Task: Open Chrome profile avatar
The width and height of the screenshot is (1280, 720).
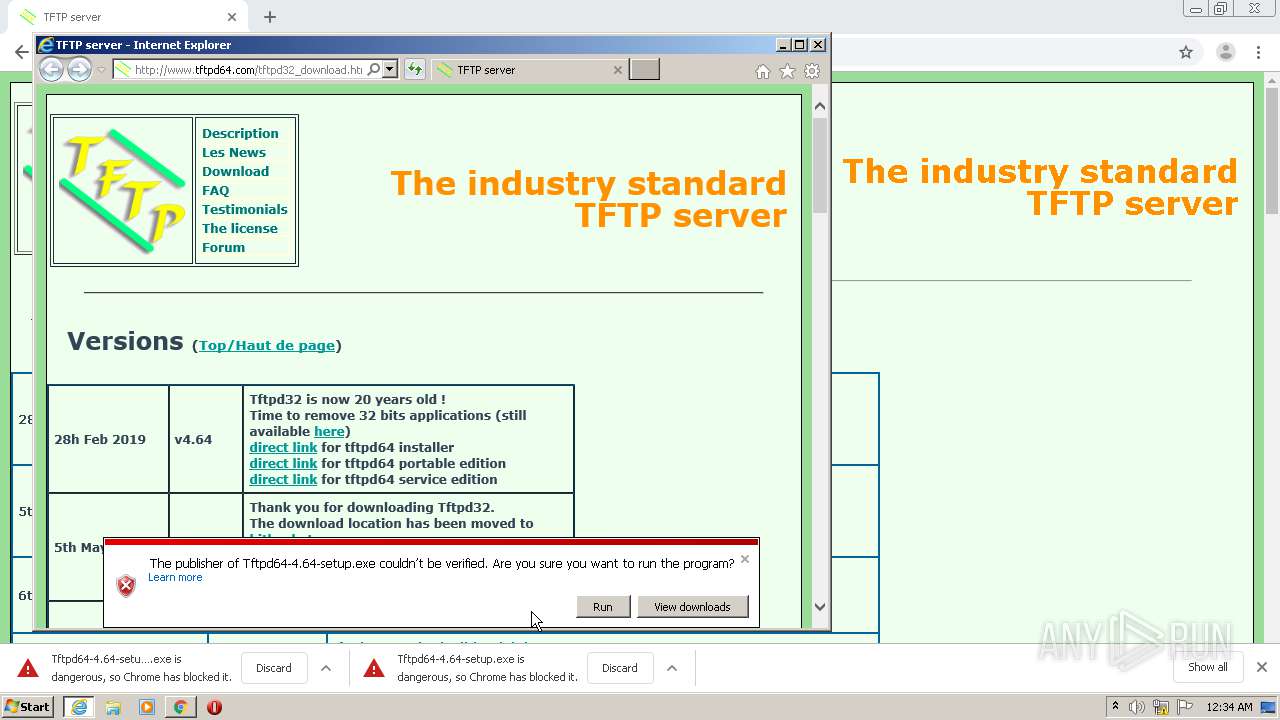Action: 1225,52
